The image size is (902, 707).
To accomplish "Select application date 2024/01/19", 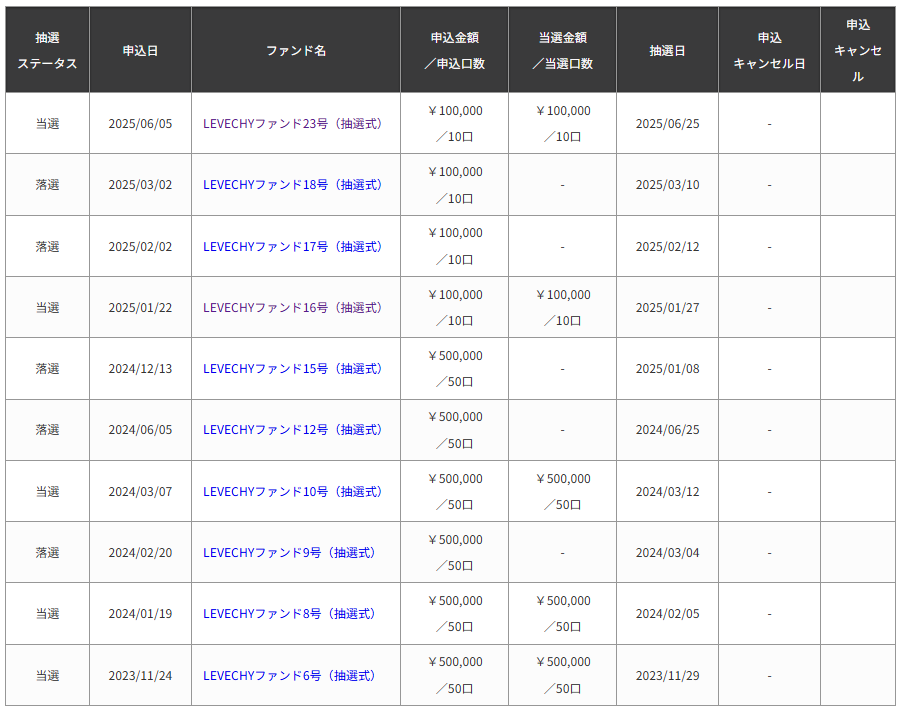I will [x=140, y=614].
